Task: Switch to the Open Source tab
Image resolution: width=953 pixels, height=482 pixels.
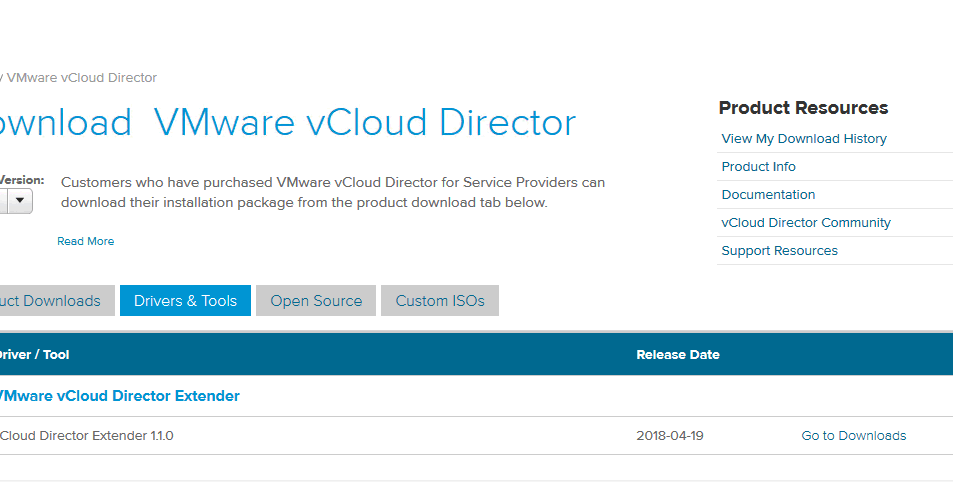Action: 316,301
